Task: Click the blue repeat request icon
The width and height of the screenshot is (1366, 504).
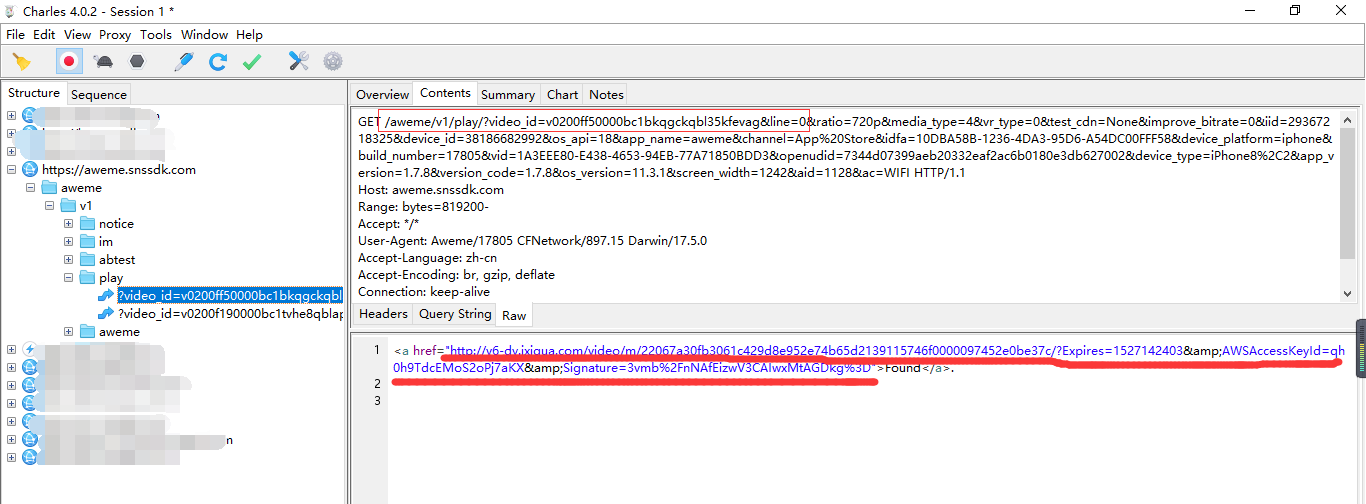Action: click(217, 61)
